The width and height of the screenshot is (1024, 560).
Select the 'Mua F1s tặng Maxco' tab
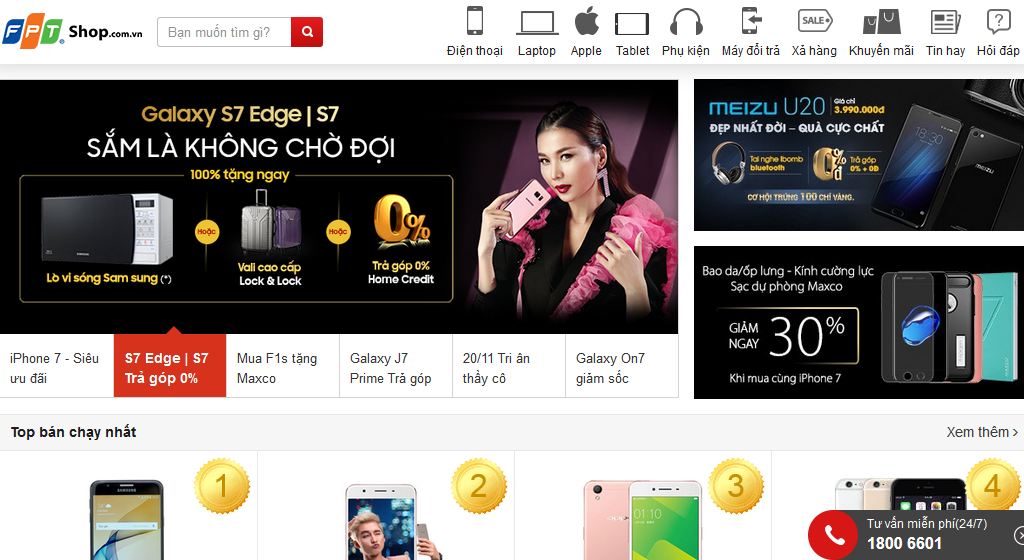coord(283,366)
